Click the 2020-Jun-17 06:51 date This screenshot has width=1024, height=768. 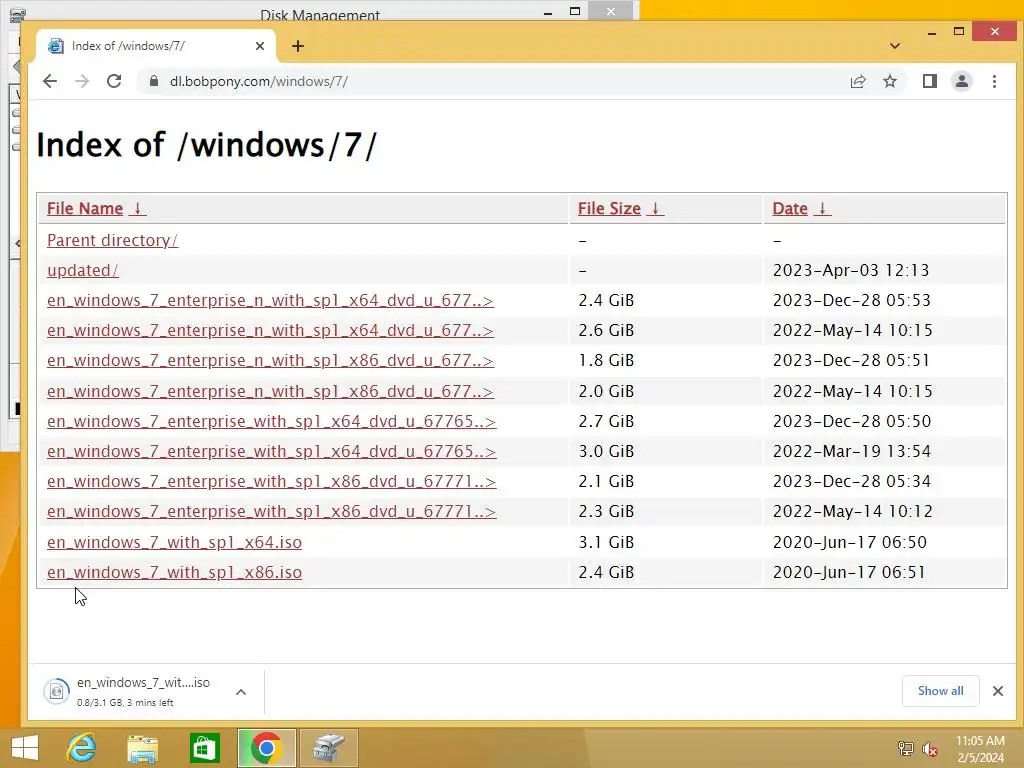(849, 572)
